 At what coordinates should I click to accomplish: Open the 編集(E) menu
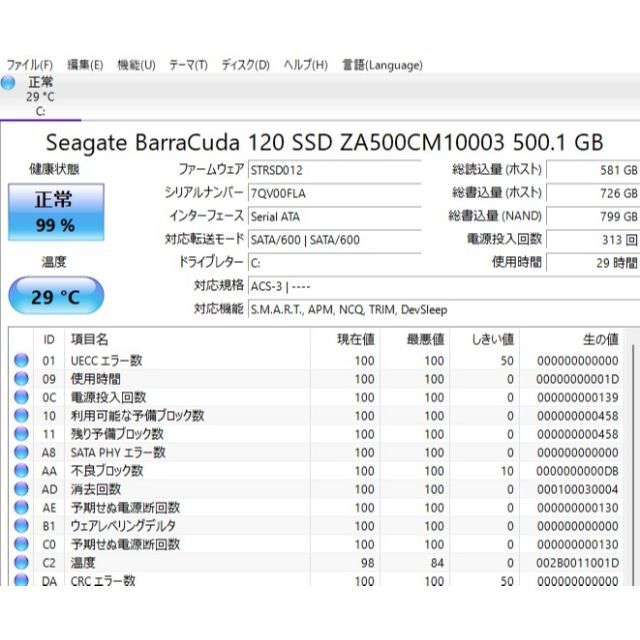[85, 65]
